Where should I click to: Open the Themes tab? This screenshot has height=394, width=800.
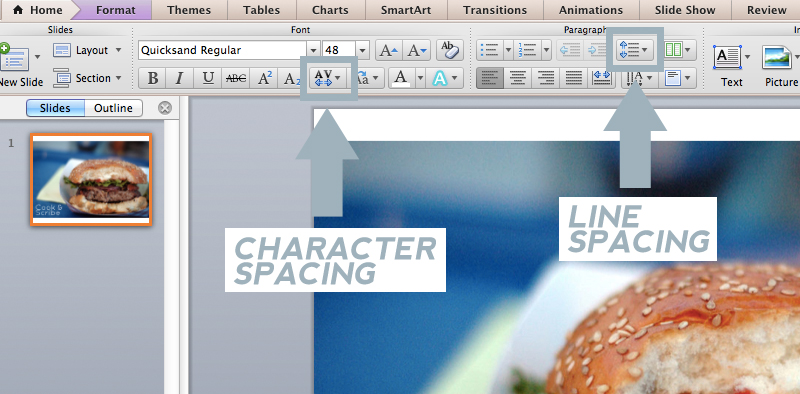tap(189, 10)
